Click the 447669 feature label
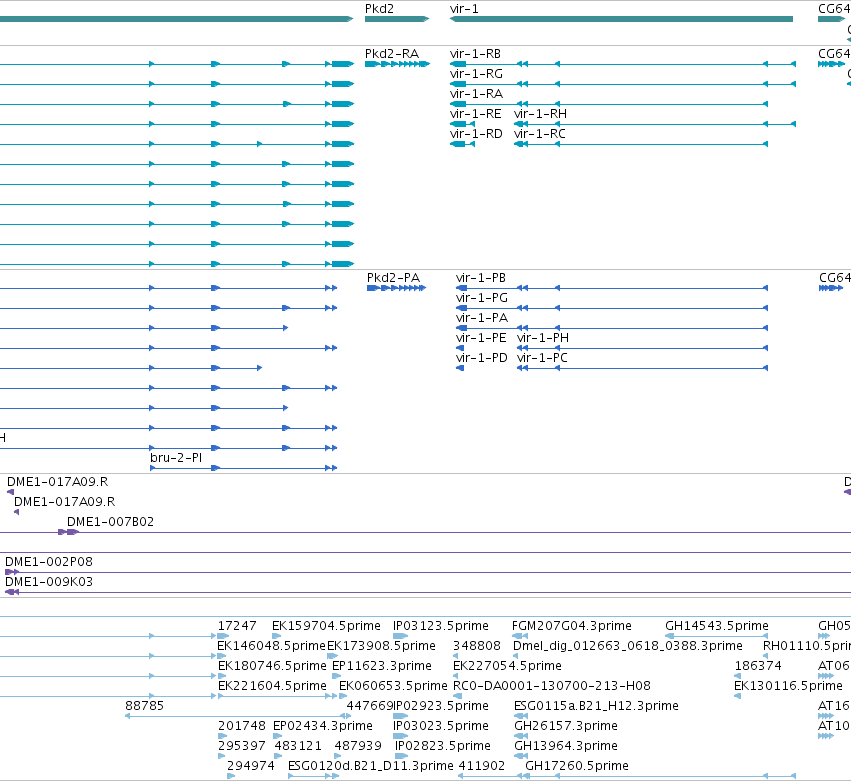Viewport: 851px width, 781px height. 370,706
